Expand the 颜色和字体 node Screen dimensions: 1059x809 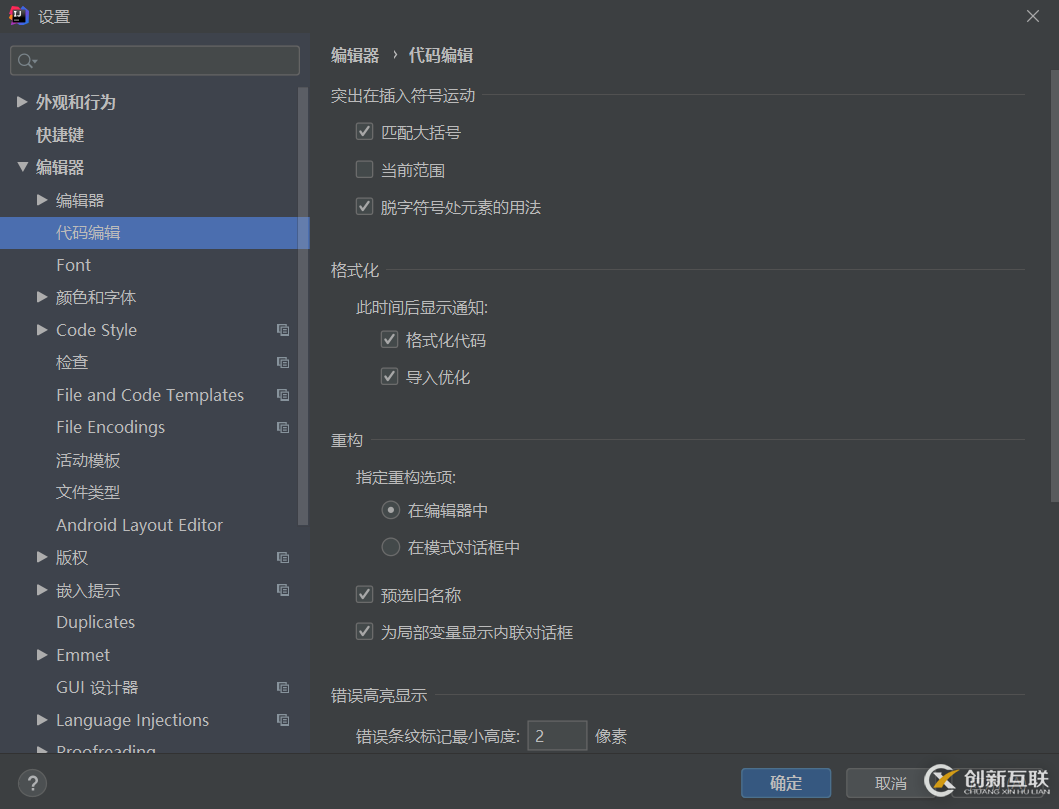pyautogui.click(x=42, y=297)
